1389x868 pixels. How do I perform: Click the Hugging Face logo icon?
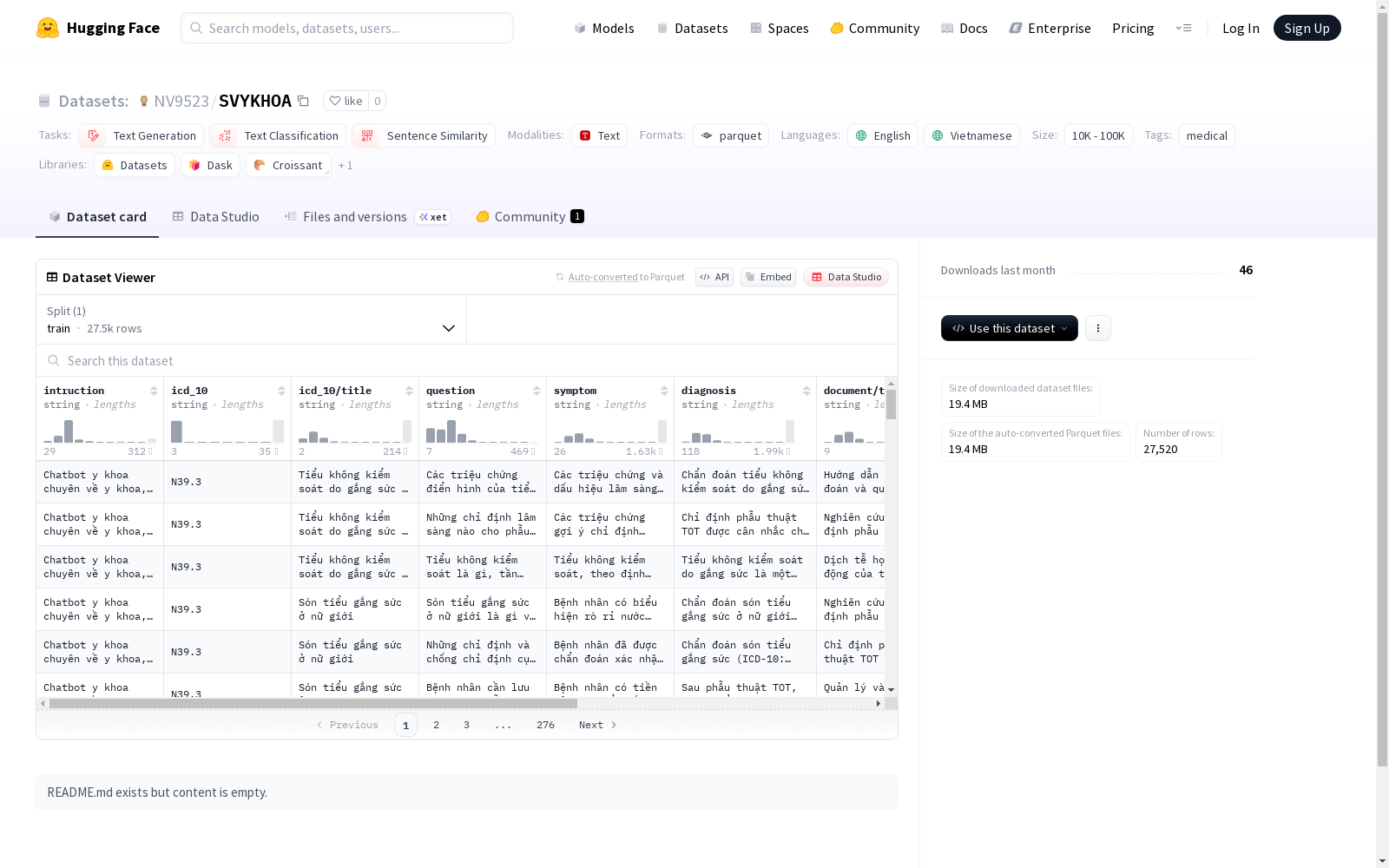(48, 28)
